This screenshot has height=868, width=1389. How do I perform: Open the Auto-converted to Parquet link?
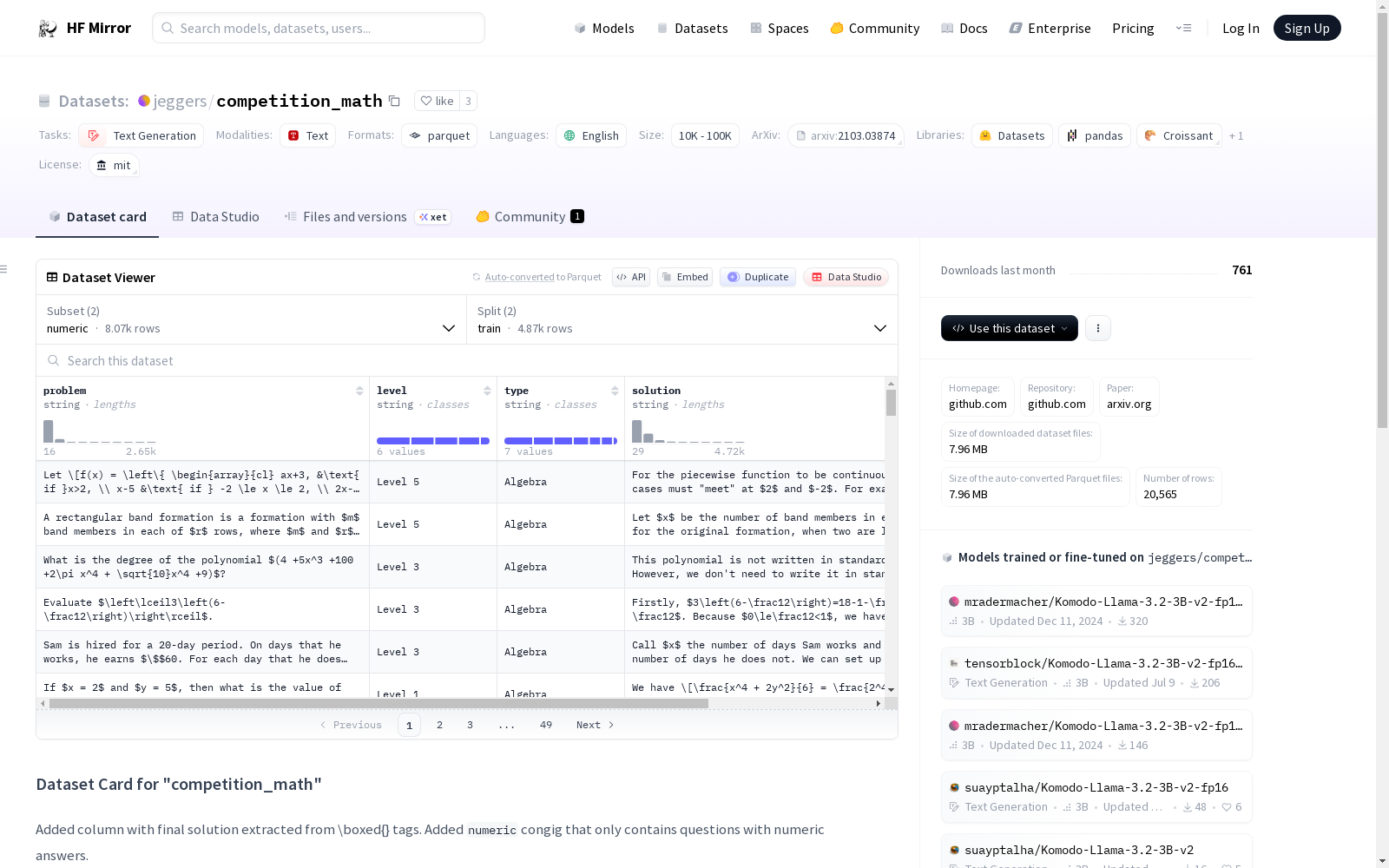[x=519, y=277]
